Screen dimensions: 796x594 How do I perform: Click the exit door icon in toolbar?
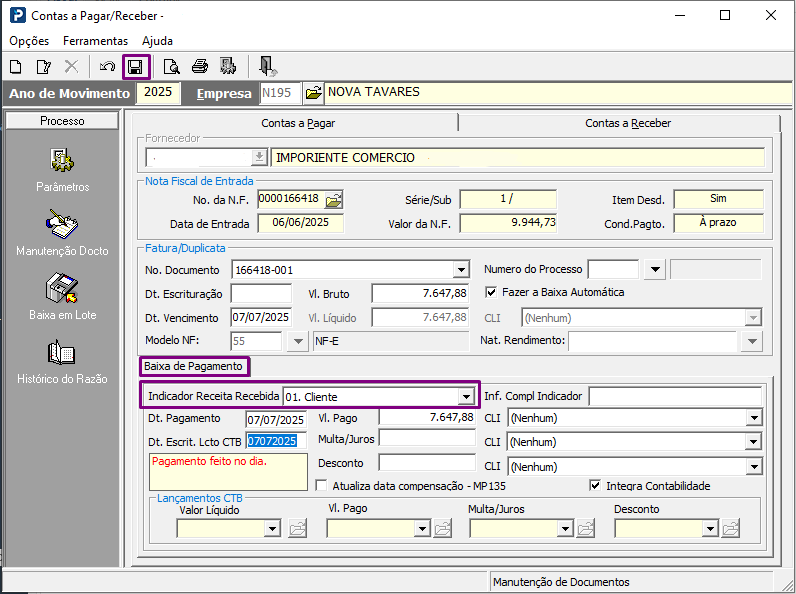[266, 67]
